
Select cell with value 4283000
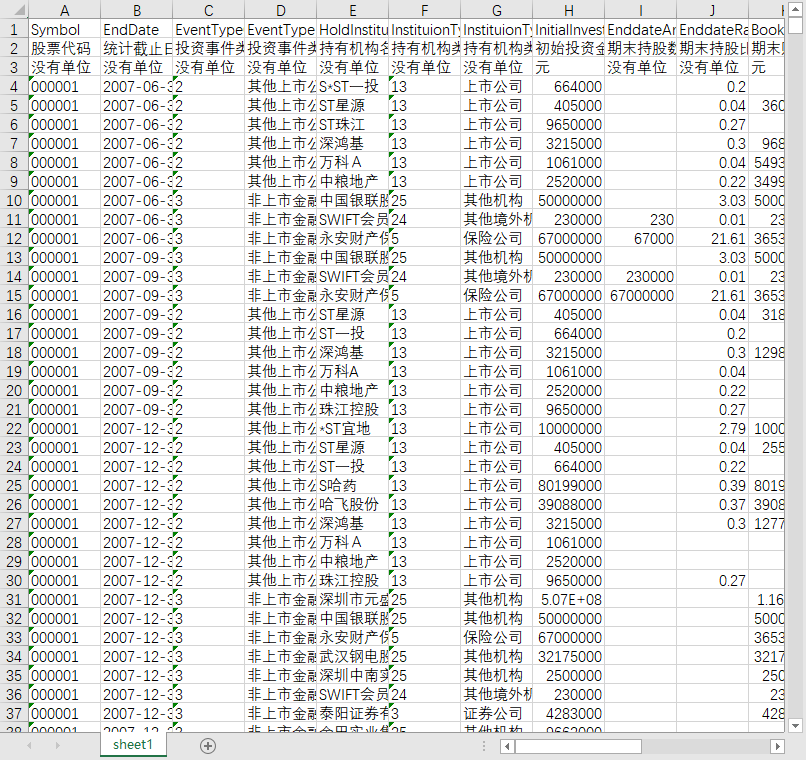(568, 714)
